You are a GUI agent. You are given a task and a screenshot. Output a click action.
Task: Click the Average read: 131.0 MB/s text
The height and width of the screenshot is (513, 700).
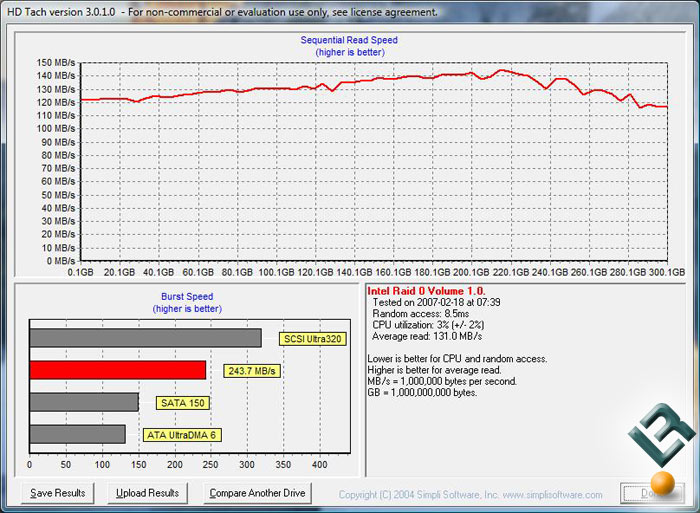coord(427,336)
